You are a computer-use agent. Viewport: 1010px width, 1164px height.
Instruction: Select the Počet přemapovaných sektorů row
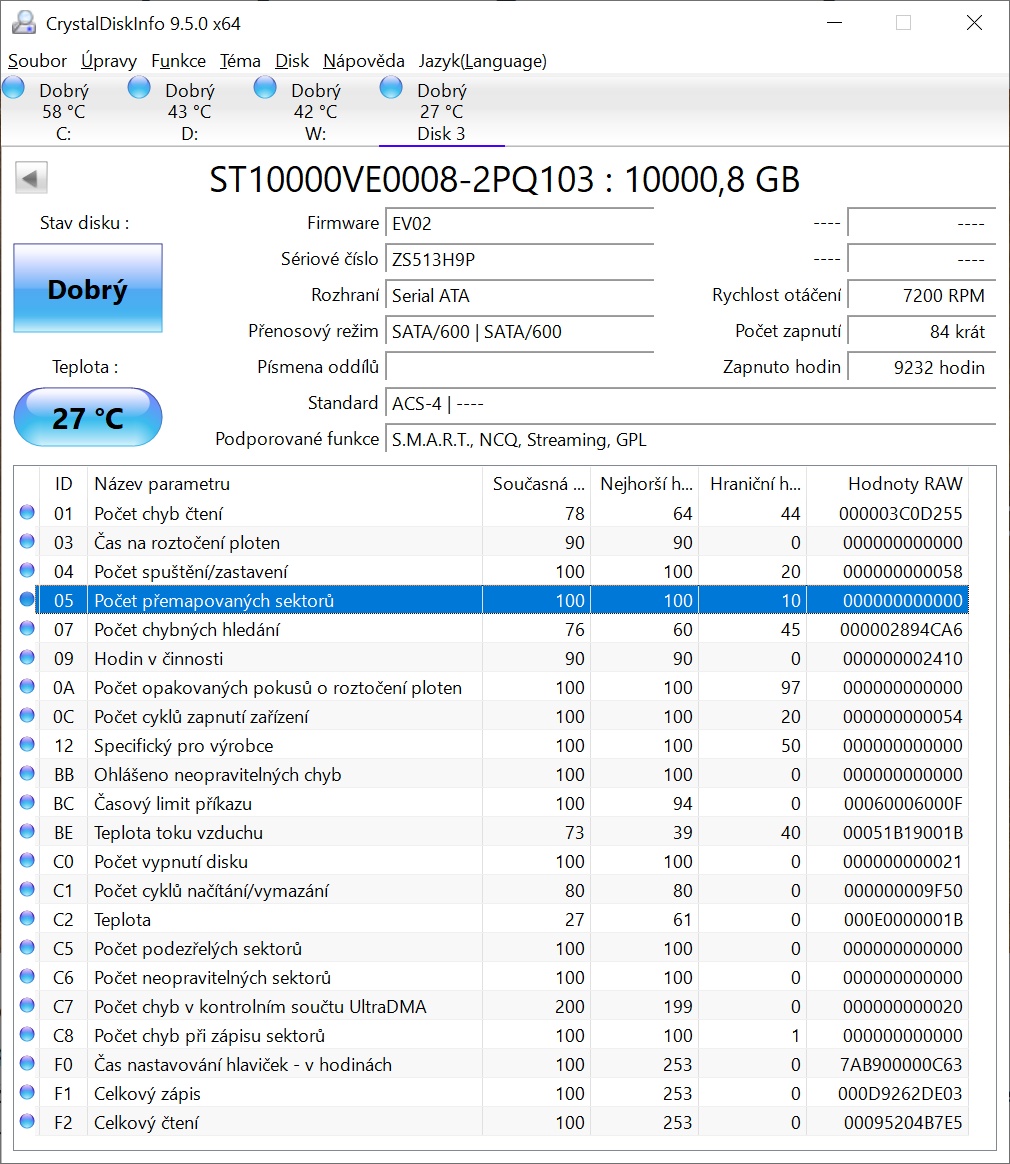click(493, 600)
